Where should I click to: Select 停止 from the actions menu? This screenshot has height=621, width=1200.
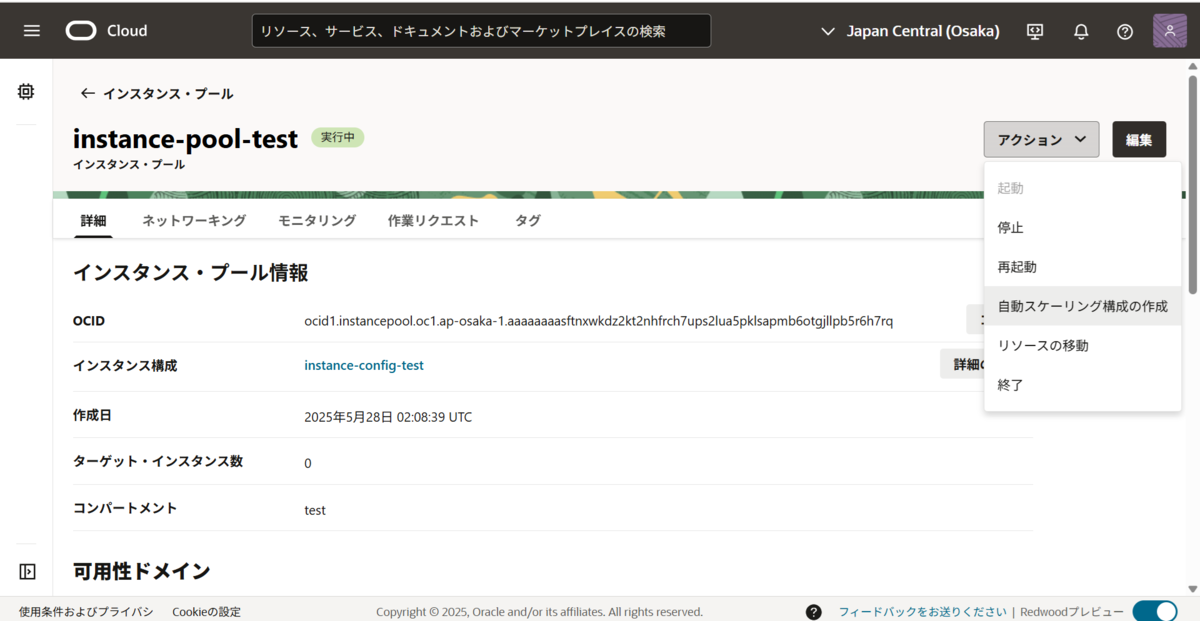1083,227
